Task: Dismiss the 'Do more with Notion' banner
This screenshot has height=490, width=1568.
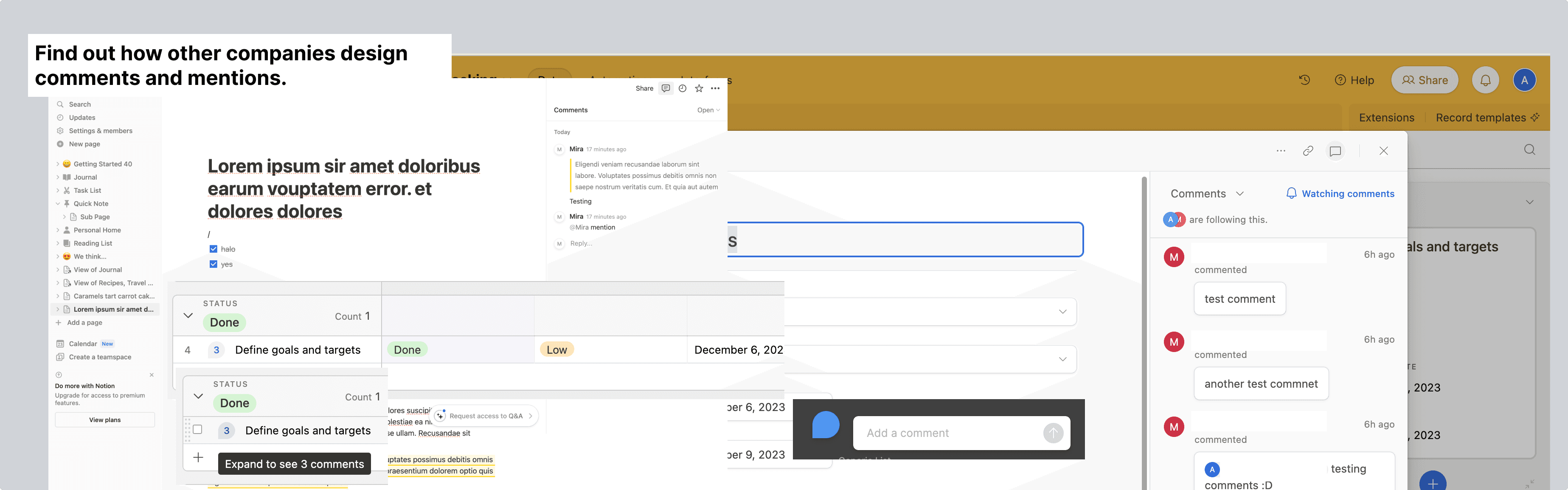Action: tap(152, 375)
